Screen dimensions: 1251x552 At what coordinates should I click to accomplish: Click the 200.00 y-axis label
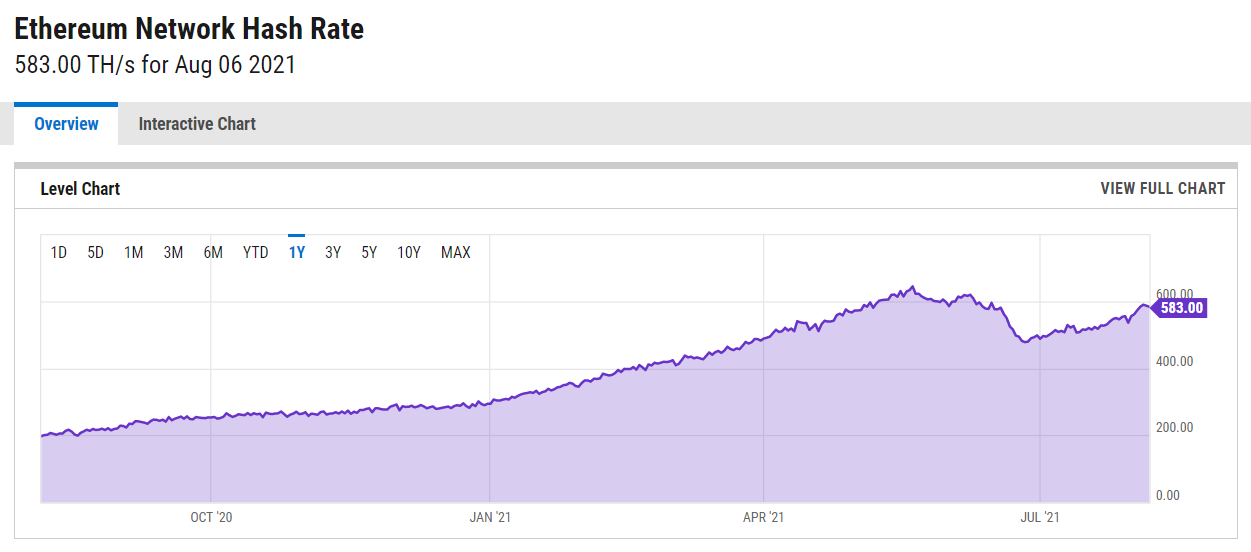(x=1174, y=428)
